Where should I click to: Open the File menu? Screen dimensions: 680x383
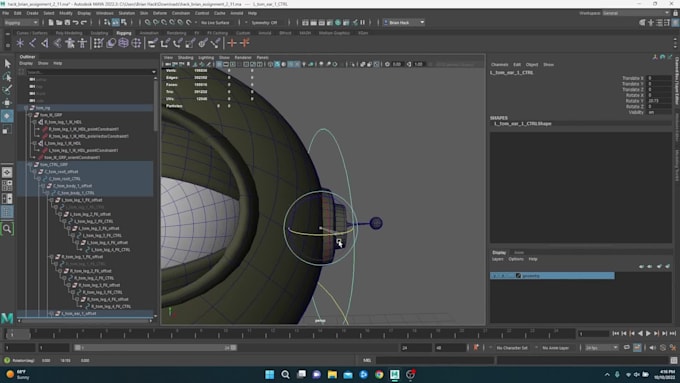click(6, 13)
